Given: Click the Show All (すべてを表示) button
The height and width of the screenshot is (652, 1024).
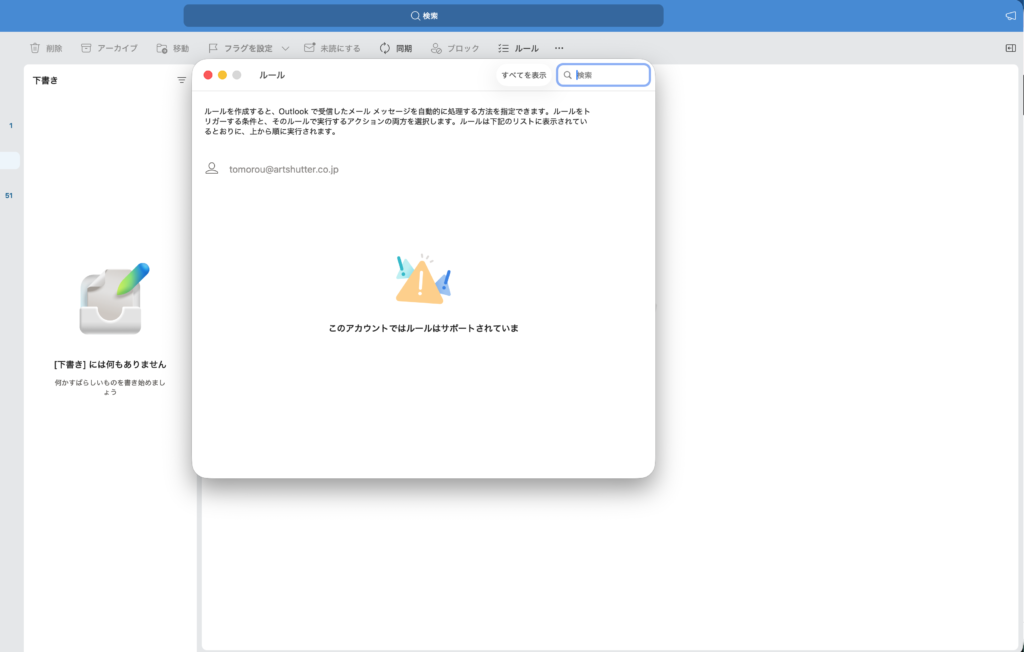Looking at the screenshot, I should (x=524, y=75).
